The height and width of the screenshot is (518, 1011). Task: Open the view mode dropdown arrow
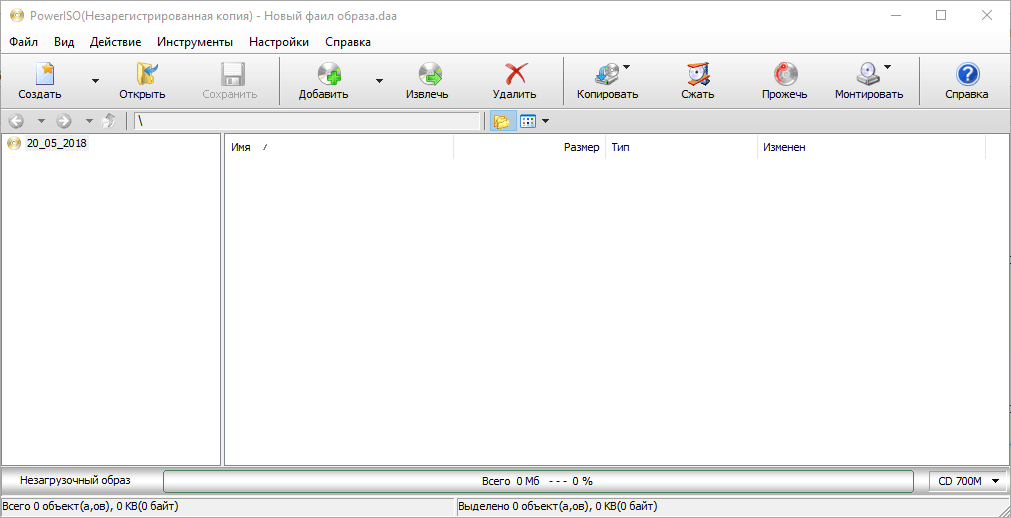click(x=545, y=121)
